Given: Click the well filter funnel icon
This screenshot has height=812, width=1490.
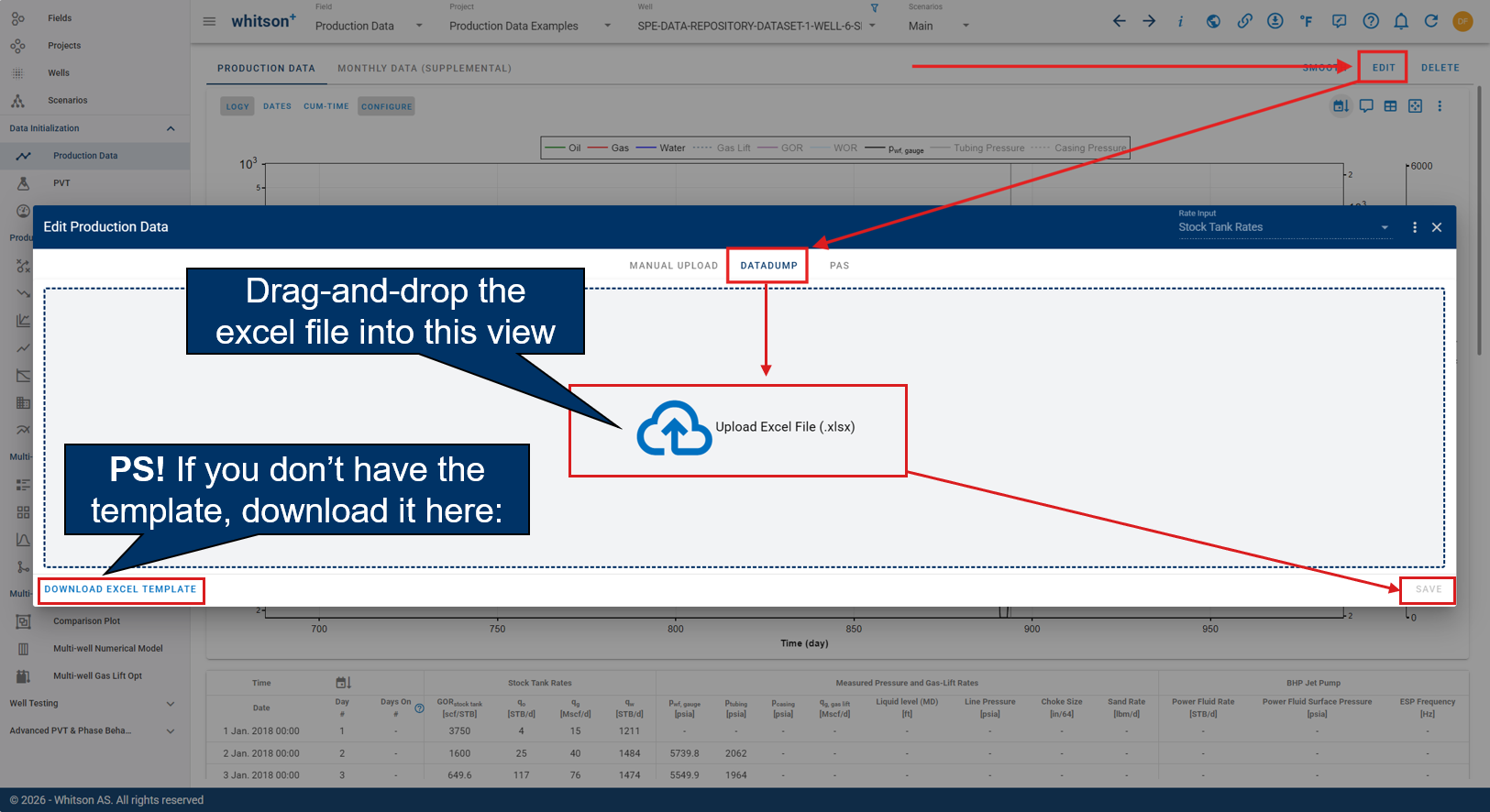Looking at the screenshot, I should coord(875,8).
